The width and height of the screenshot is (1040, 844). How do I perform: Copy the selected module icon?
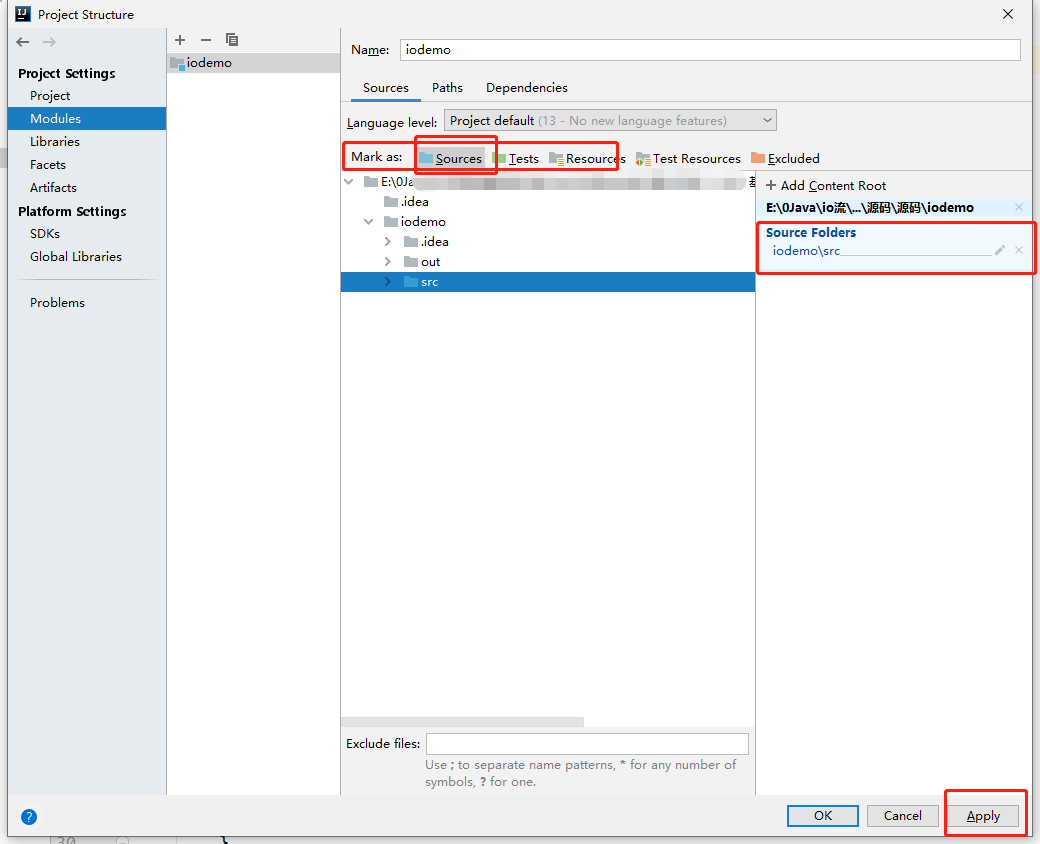click(x=231, y=40)
